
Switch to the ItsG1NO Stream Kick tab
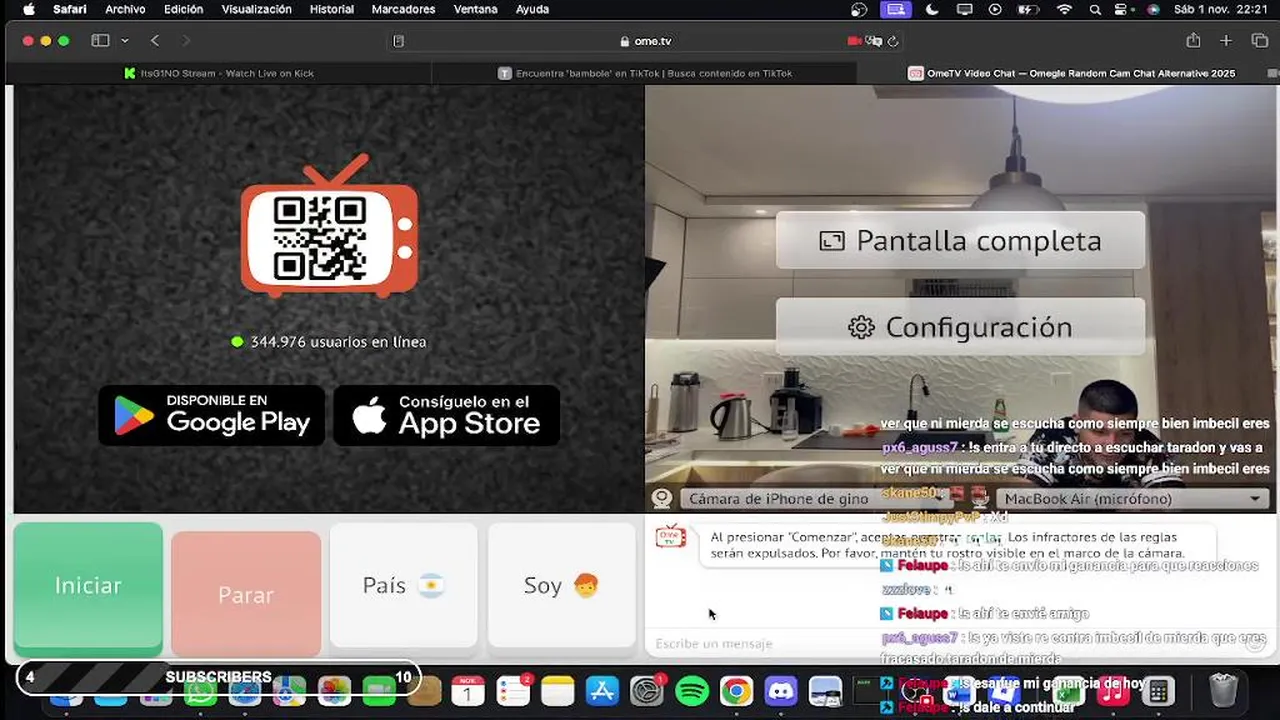[220, 73]
